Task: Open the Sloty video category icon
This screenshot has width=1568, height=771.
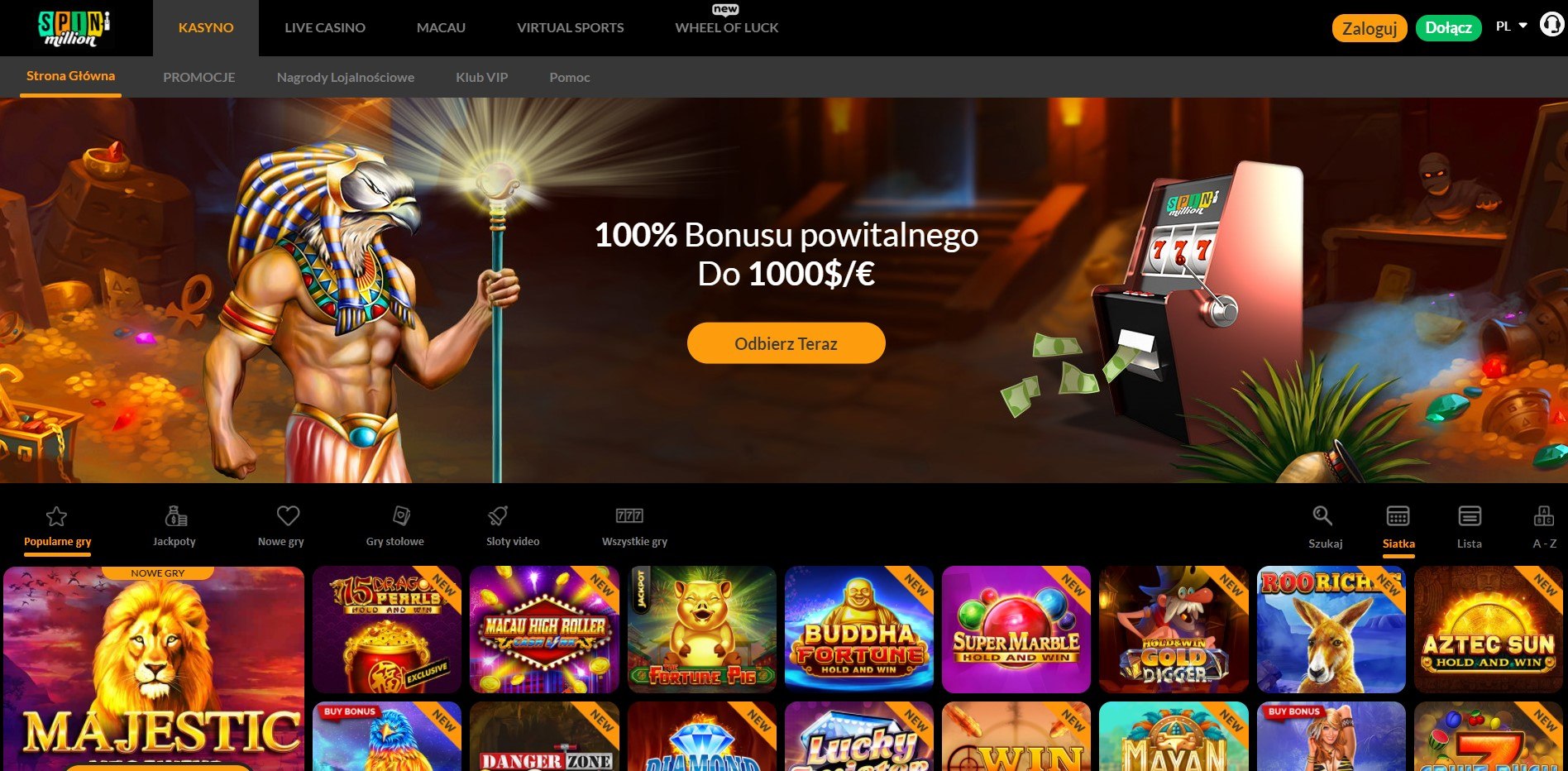Action: 498,516
